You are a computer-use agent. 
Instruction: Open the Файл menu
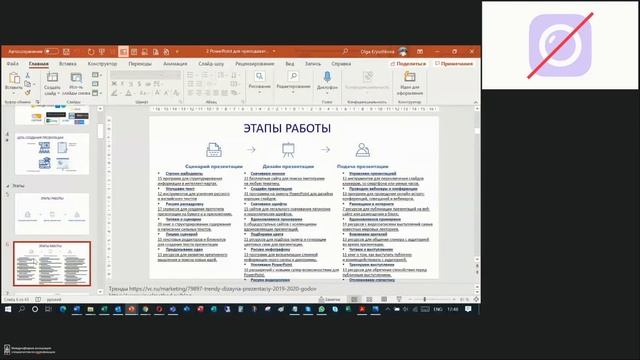[x=13, y=64]
